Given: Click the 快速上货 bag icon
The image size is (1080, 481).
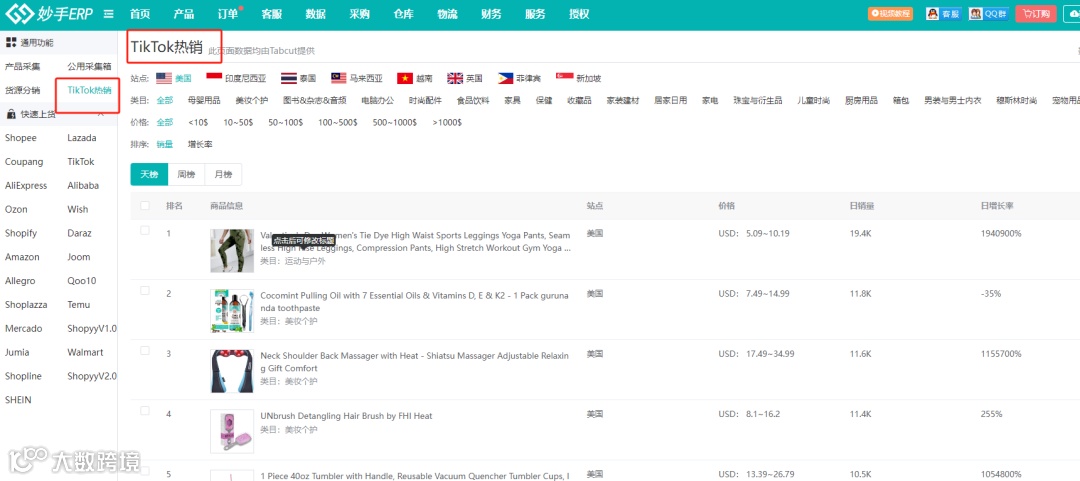Looking at the screenshot, I should pos(10,114).
